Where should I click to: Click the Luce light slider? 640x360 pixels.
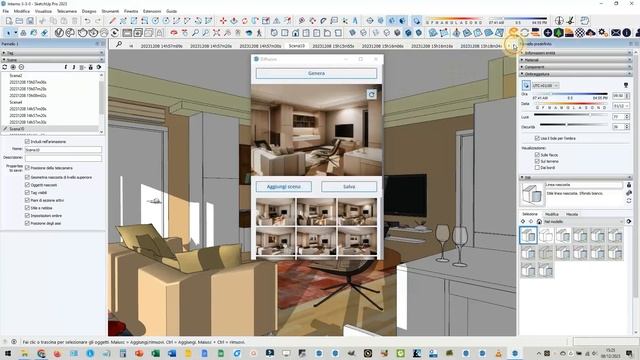point(571,115)
